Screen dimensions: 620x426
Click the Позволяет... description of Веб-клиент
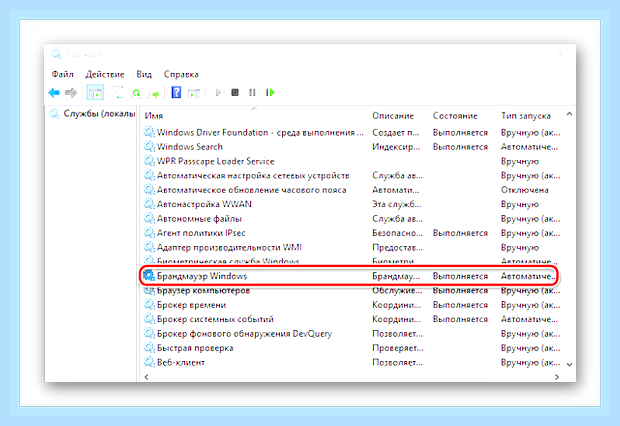pyautogui.click(x=397, y=362)
